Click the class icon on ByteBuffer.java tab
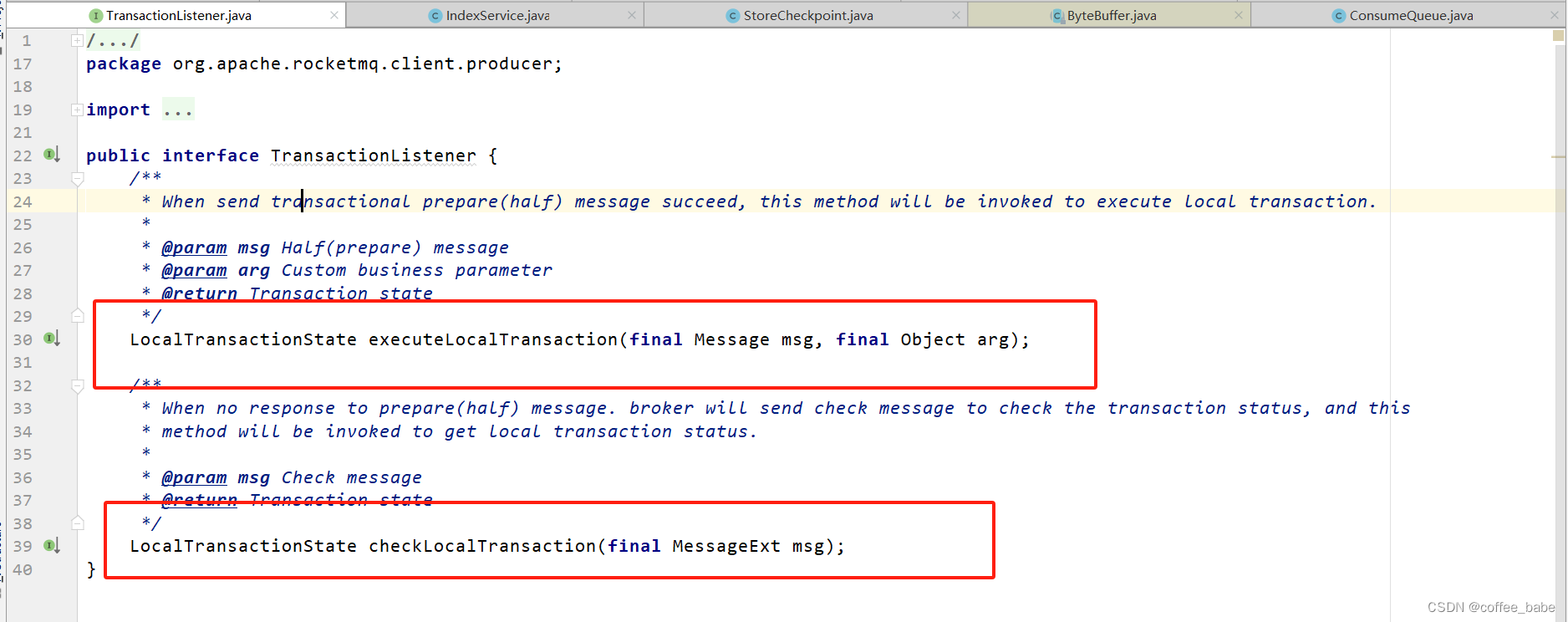Screen dimensions: 1568x622 pyautogui.click(x=1057, y=16)
